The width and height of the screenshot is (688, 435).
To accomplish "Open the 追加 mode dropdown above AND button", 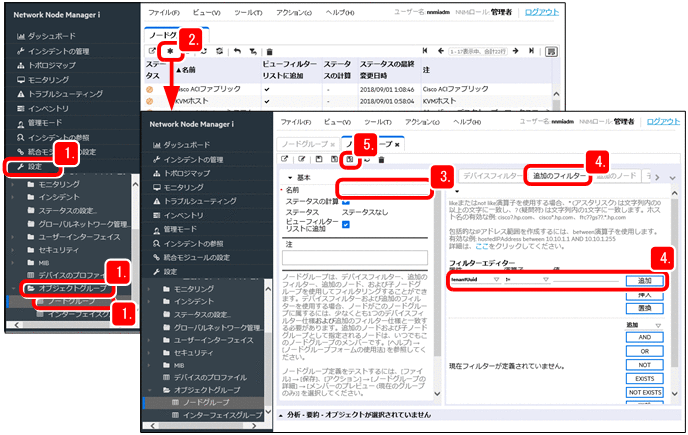I will pyautogui.click(x=658, y=325).
